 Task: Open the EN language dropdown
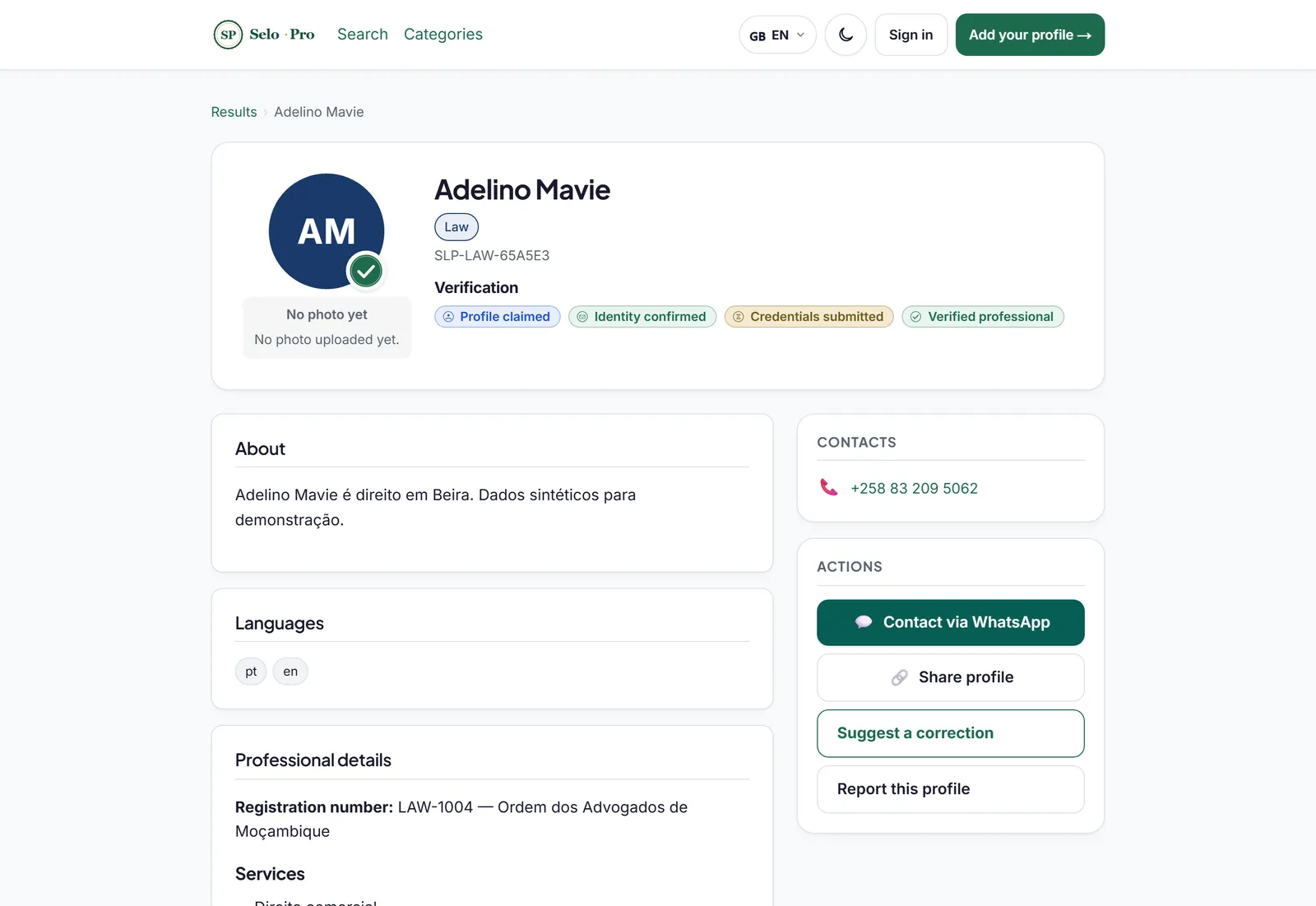[x=777, y=35]
